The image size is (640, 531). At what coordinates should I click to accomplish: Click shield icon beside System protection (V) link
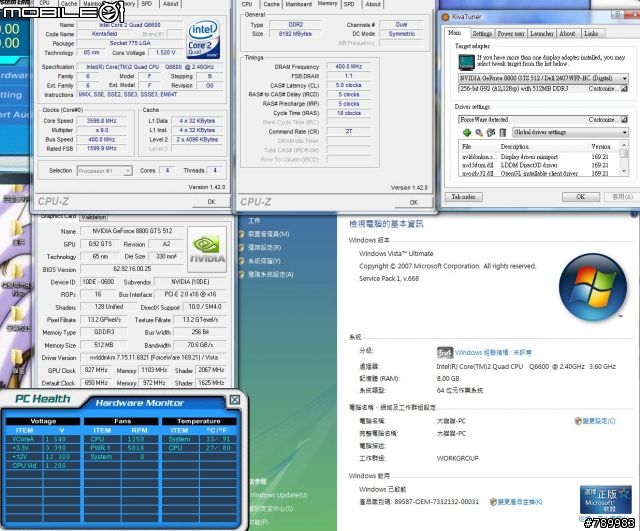coord(242,261)
